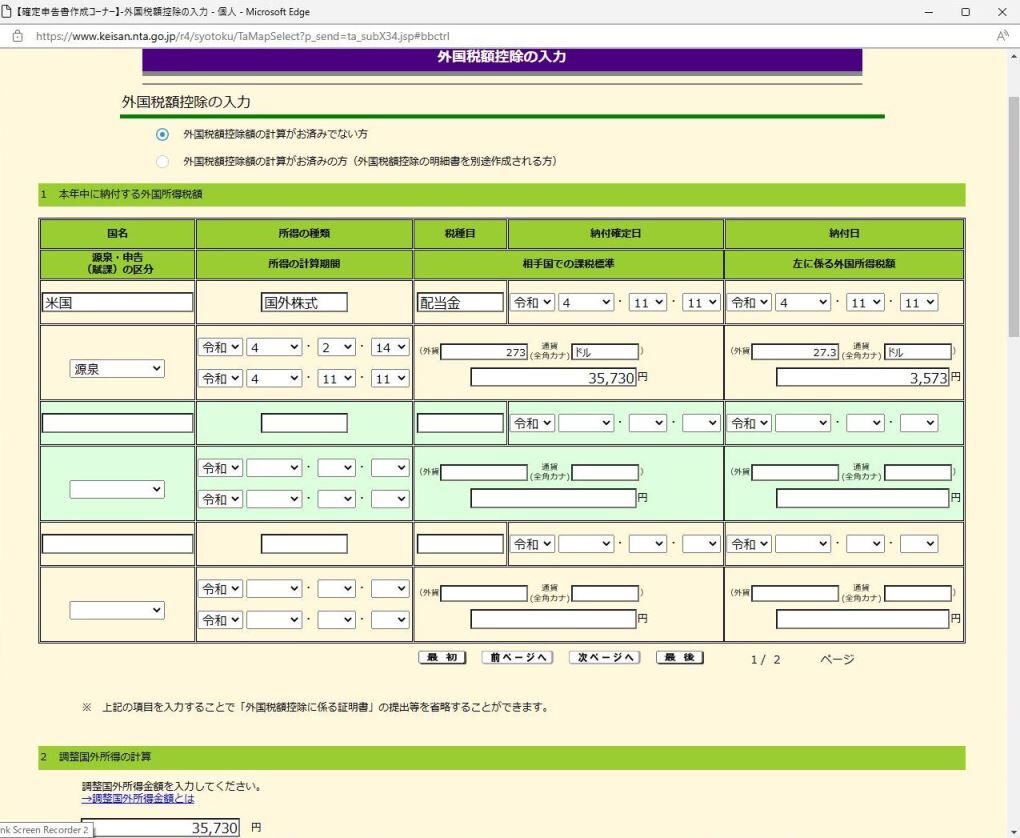Open first row payment date day dropdown
The height and width of the screenshot is (838, 1020).
919,303
